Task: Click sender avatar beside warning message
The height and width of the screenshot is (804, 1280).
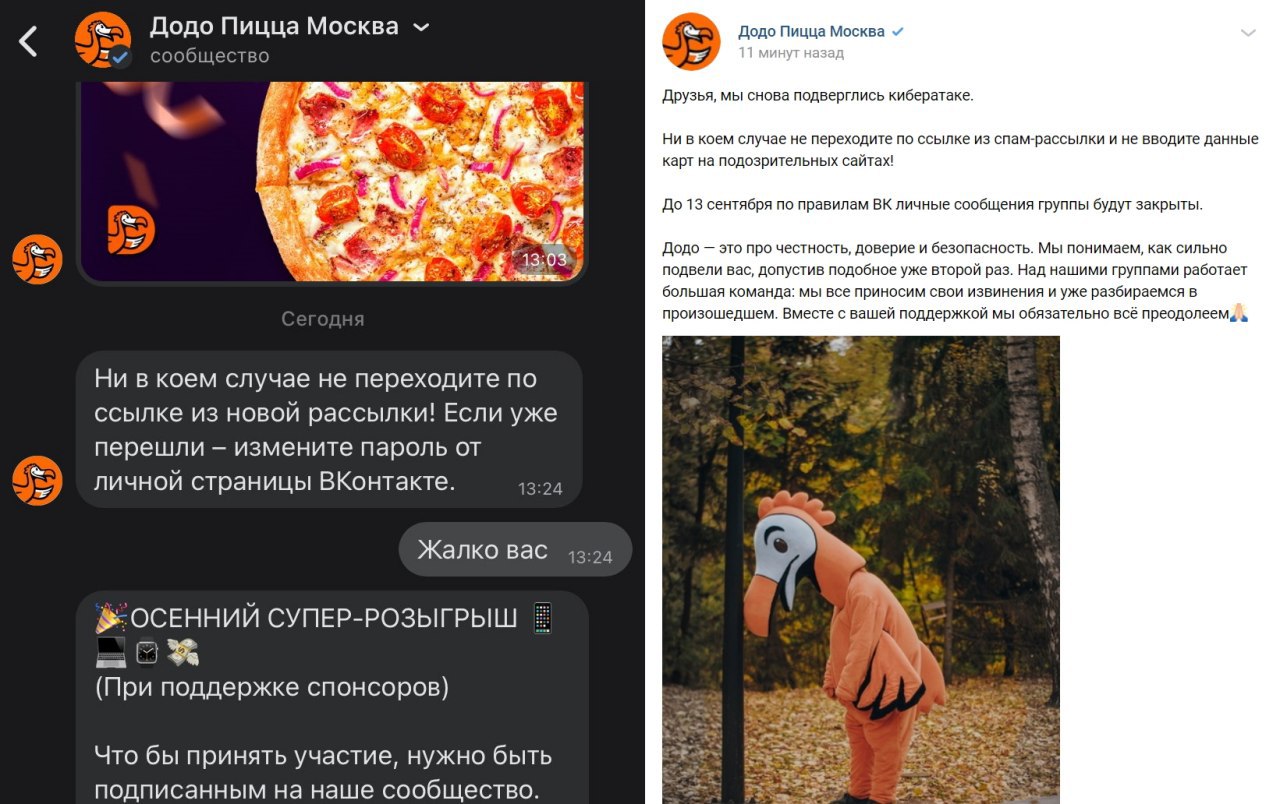Action: tap(37, 480)
